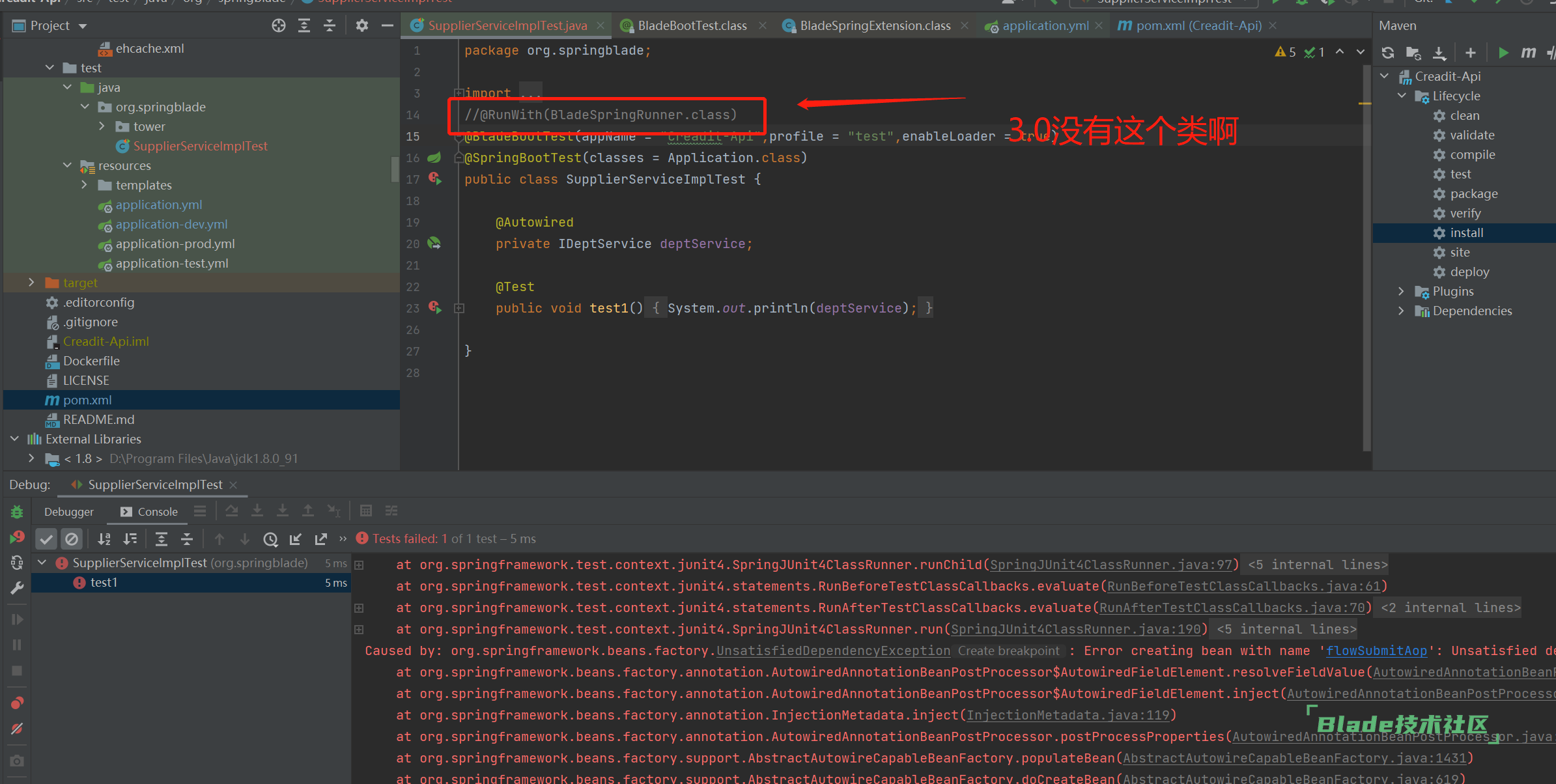Expand all test results
Viewport: 1556px width, 784px height.
(x=162, y=539)
